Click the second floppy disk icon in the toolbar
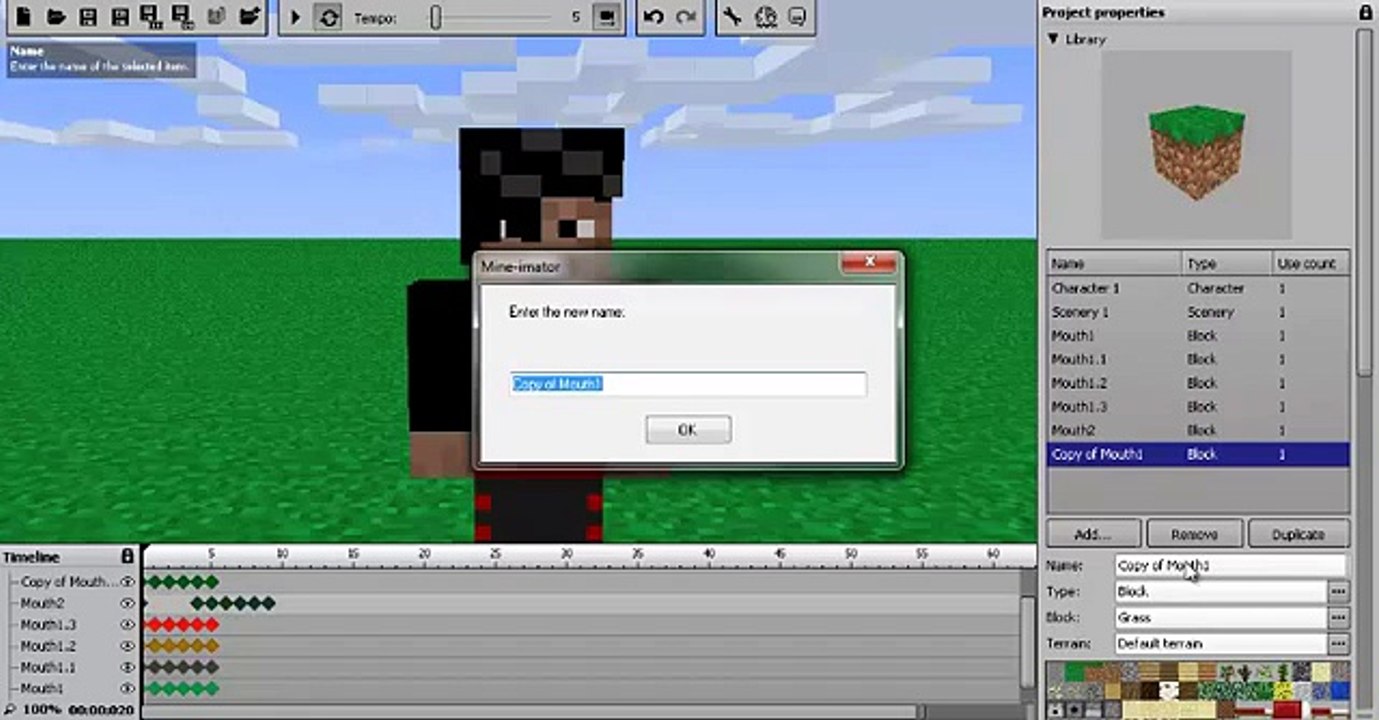 pyautogui.click(x=120, y=17)
